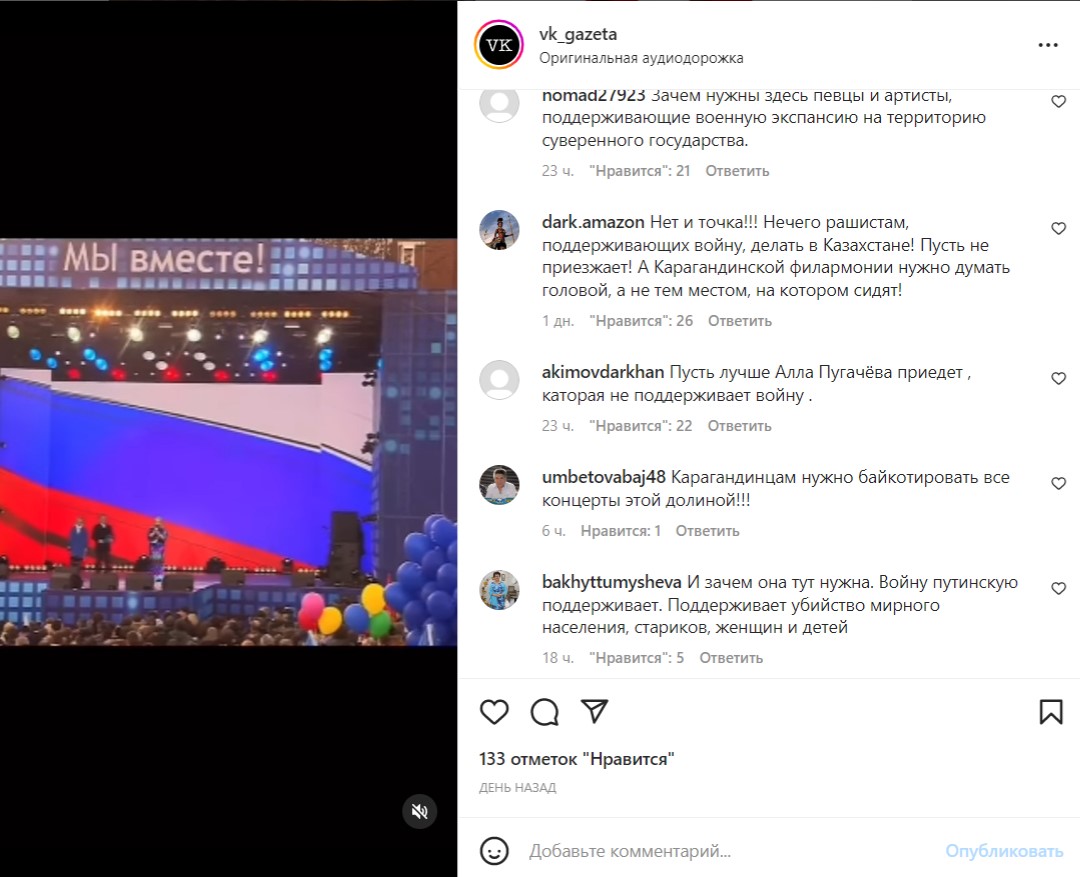Reply to the umbetovabaj48 comment

tap(707, 531)
